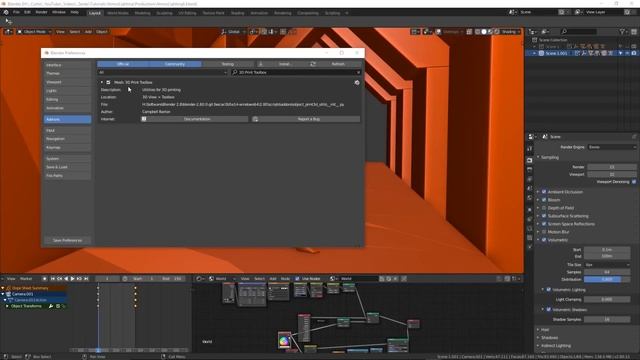Click the Volumetrics Distribution slider
The image size is (640, 360).
pyautogui.click(x=607, y=280)
